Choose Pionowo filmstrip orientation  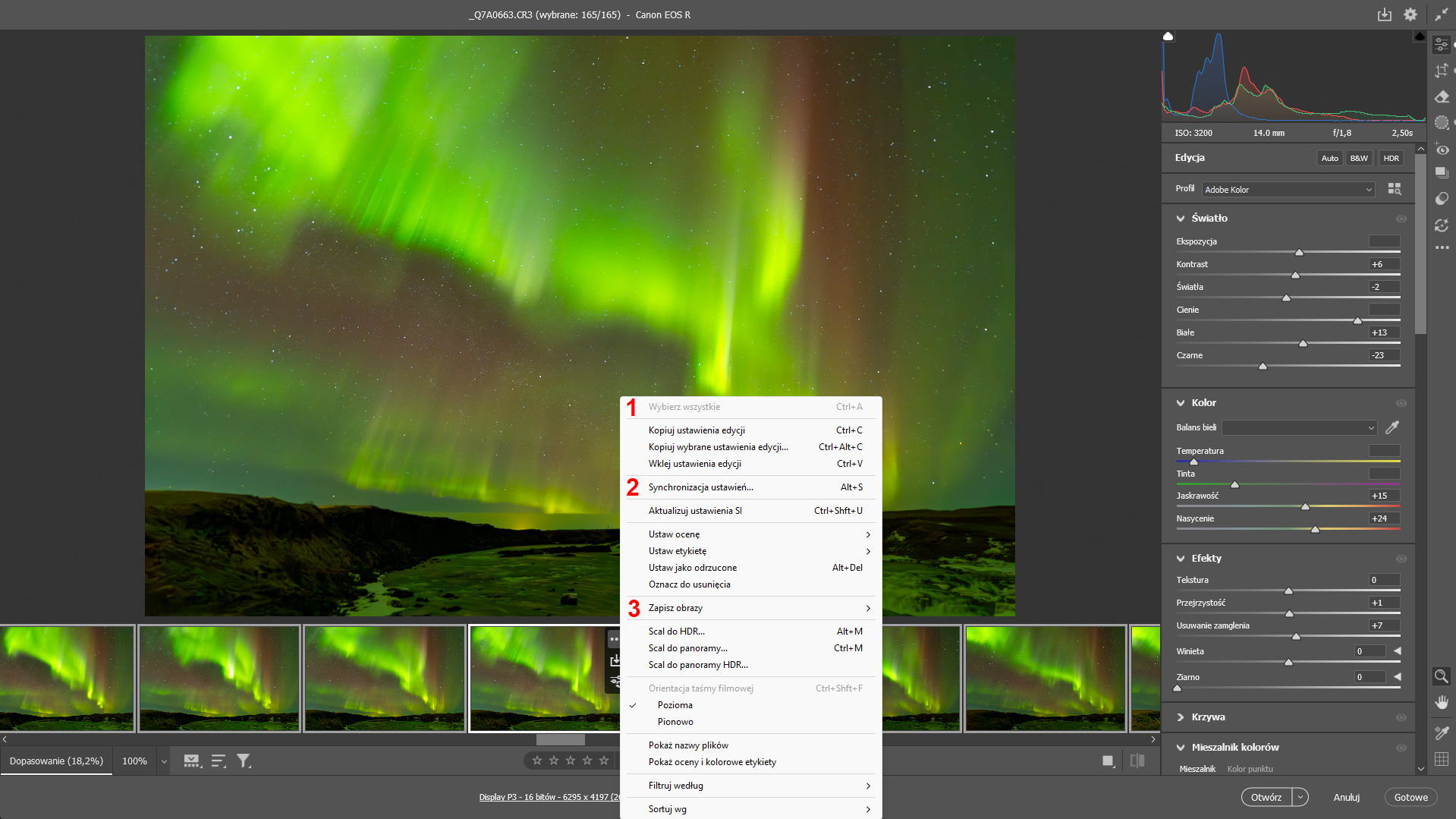pyautogui.click(x=675, y=722)
